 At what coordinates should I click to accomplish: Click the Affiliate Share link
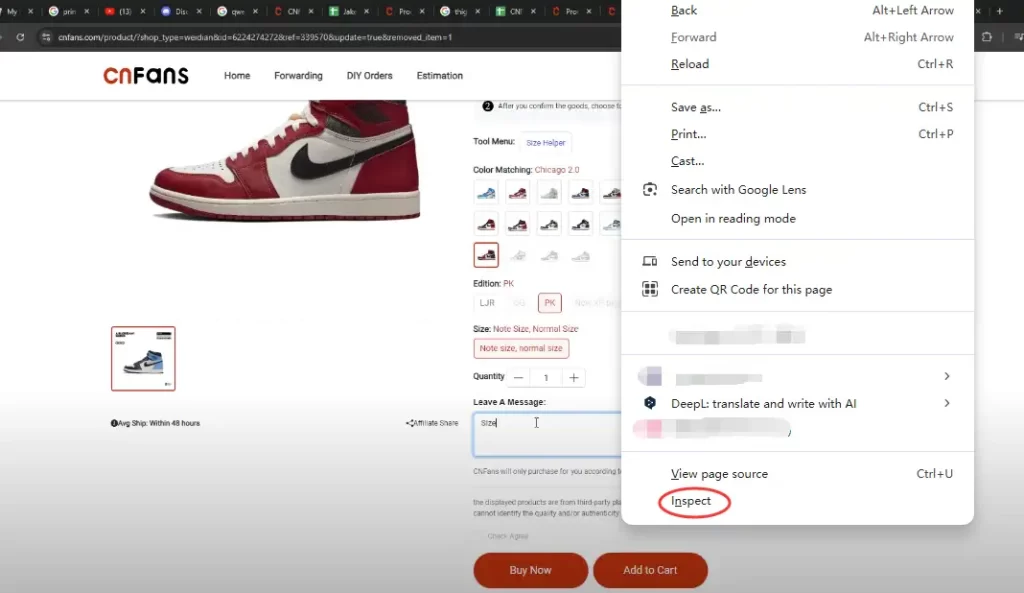[432, 423]
